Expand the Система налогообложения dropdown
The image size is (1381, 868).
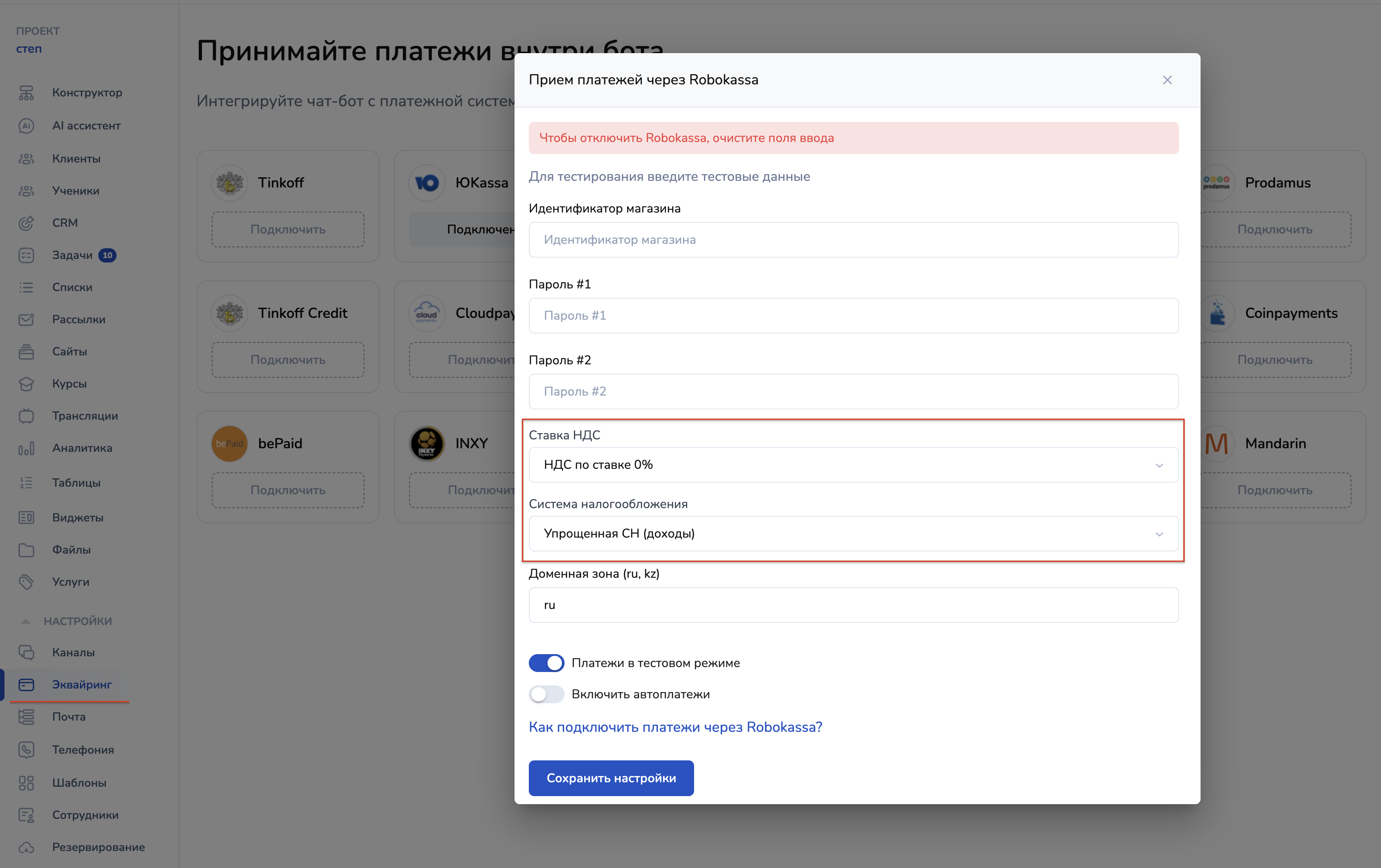tap(853, 534)
